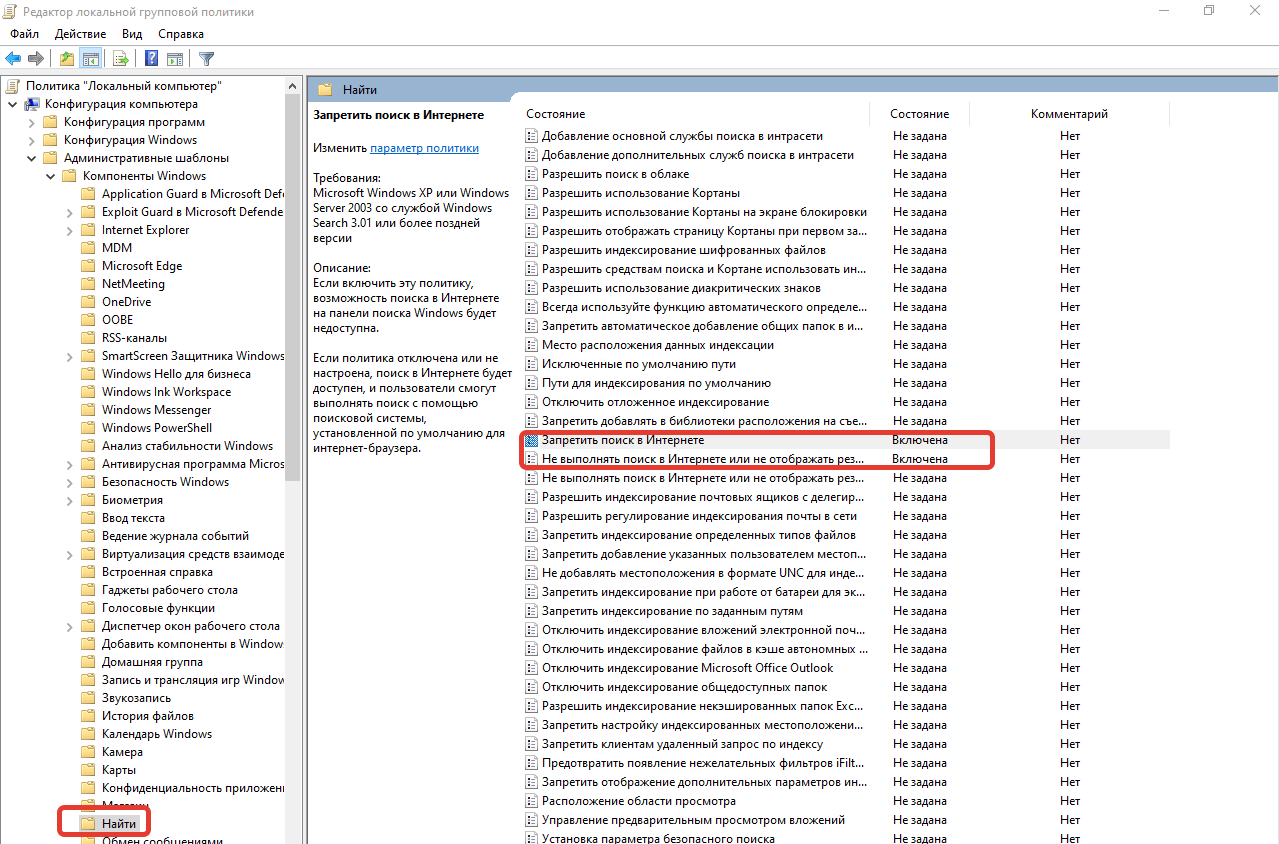Open the параметр политики link
Viewport: 1279px width, 844px height.
click(424, 148)
